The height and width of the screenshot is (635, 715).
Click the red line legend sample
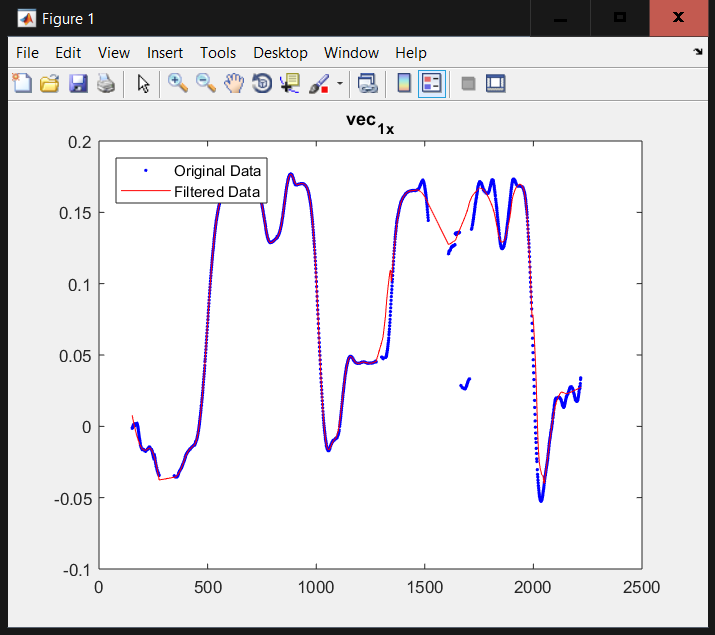click(x=145, y=191)
